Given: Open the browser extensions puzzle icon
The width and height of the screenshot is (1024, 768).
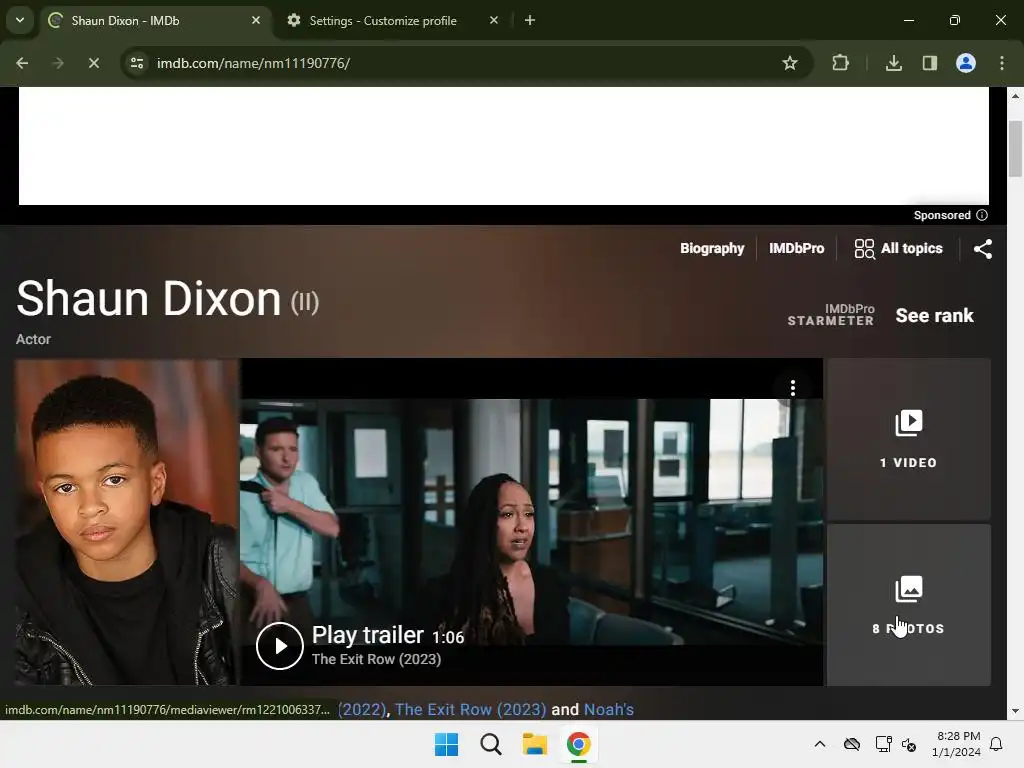Looking at the screenshot, I should click(840, 63).
